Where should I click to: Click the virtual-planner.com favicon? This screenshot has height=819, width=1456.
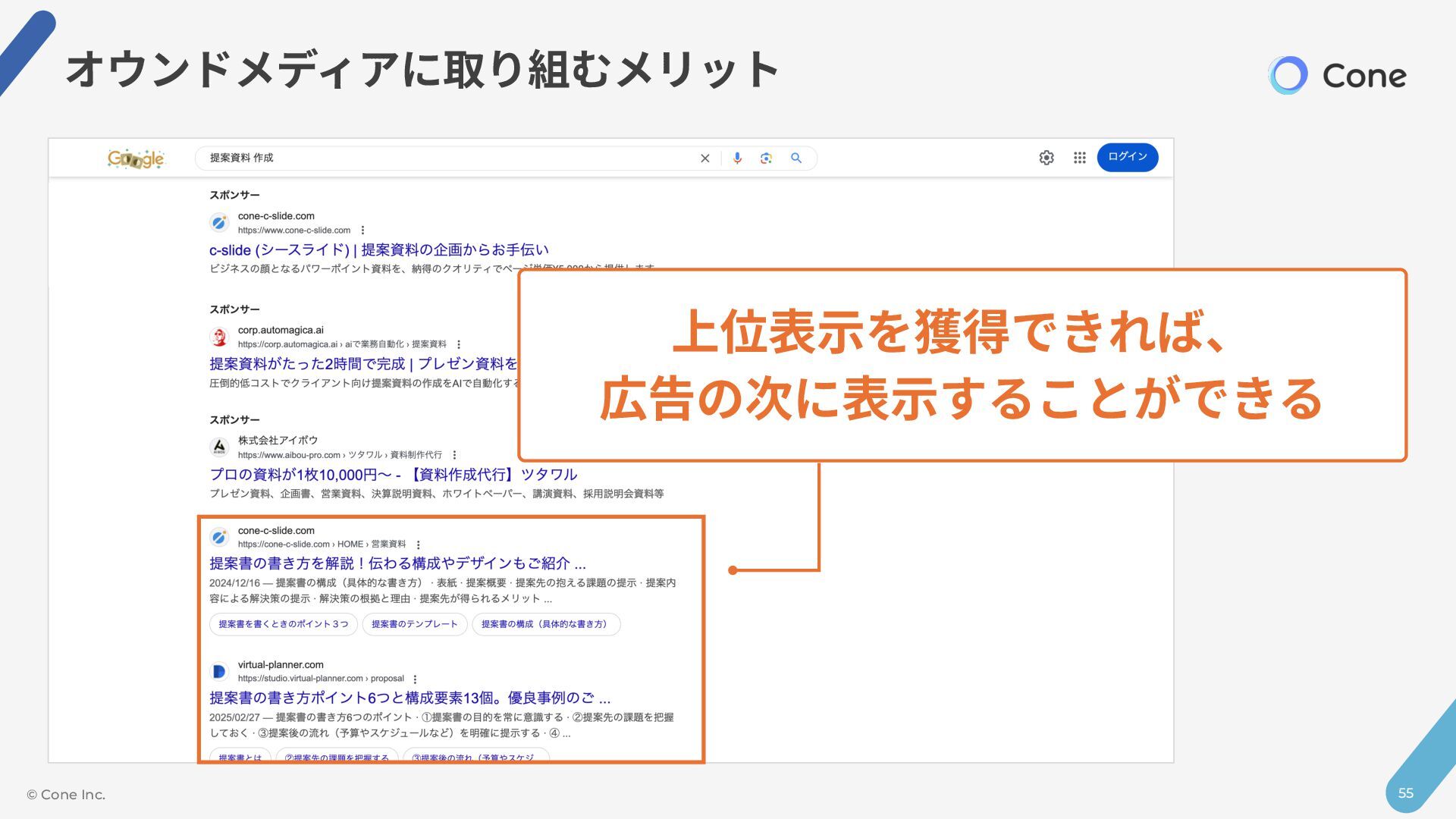pos(219,671)
